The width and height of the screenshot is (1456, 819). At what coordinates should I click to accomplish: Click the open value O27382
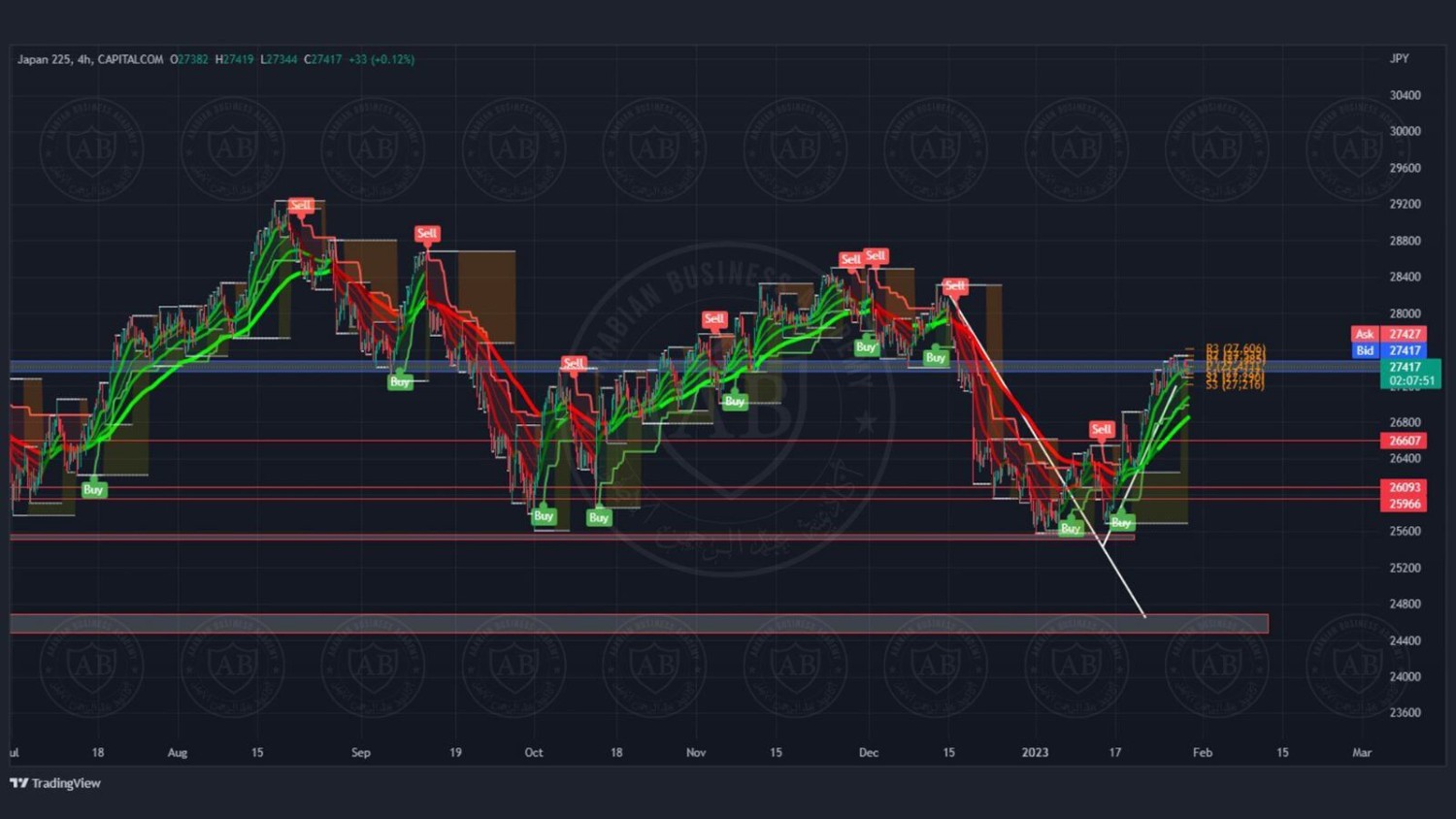pyautogui.click(x=189, y=59)
